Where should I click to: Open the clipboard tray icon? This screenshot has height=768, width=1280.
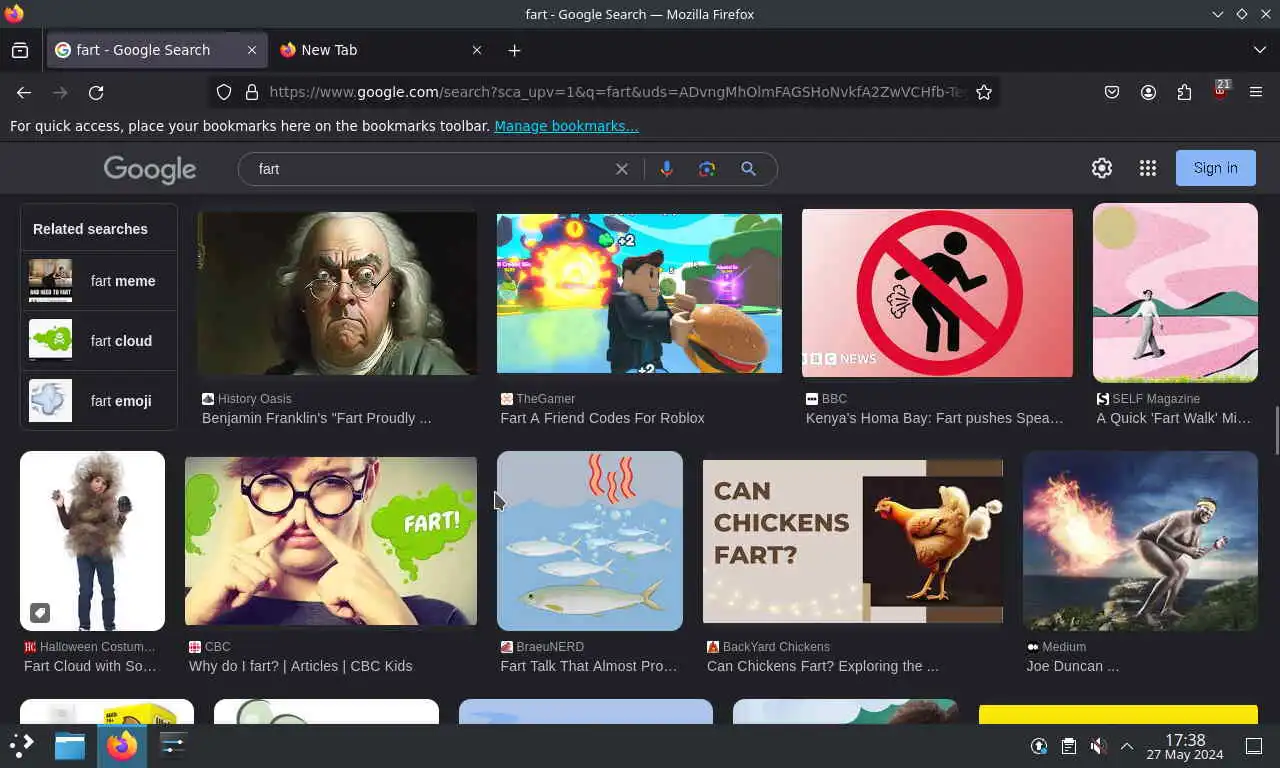coord(1068,746)
